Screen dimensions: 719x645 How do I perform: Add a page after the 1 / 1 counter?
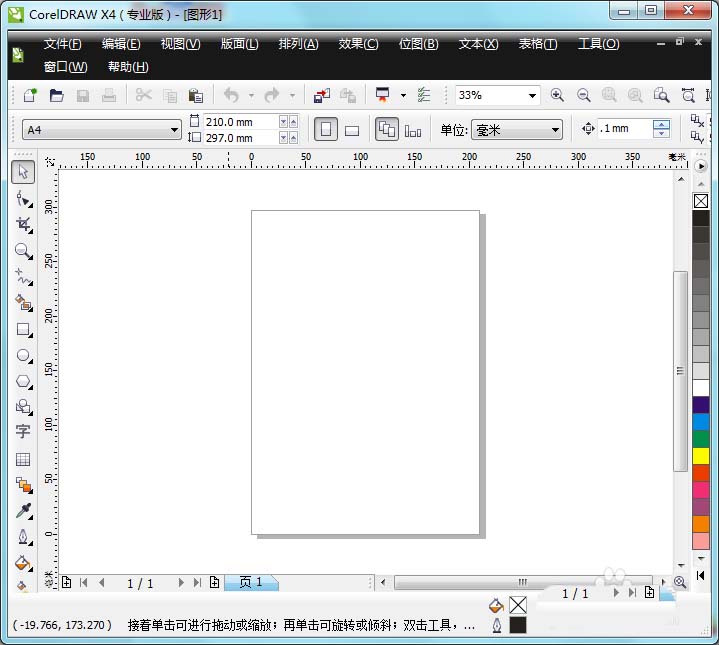click(214, 582)
